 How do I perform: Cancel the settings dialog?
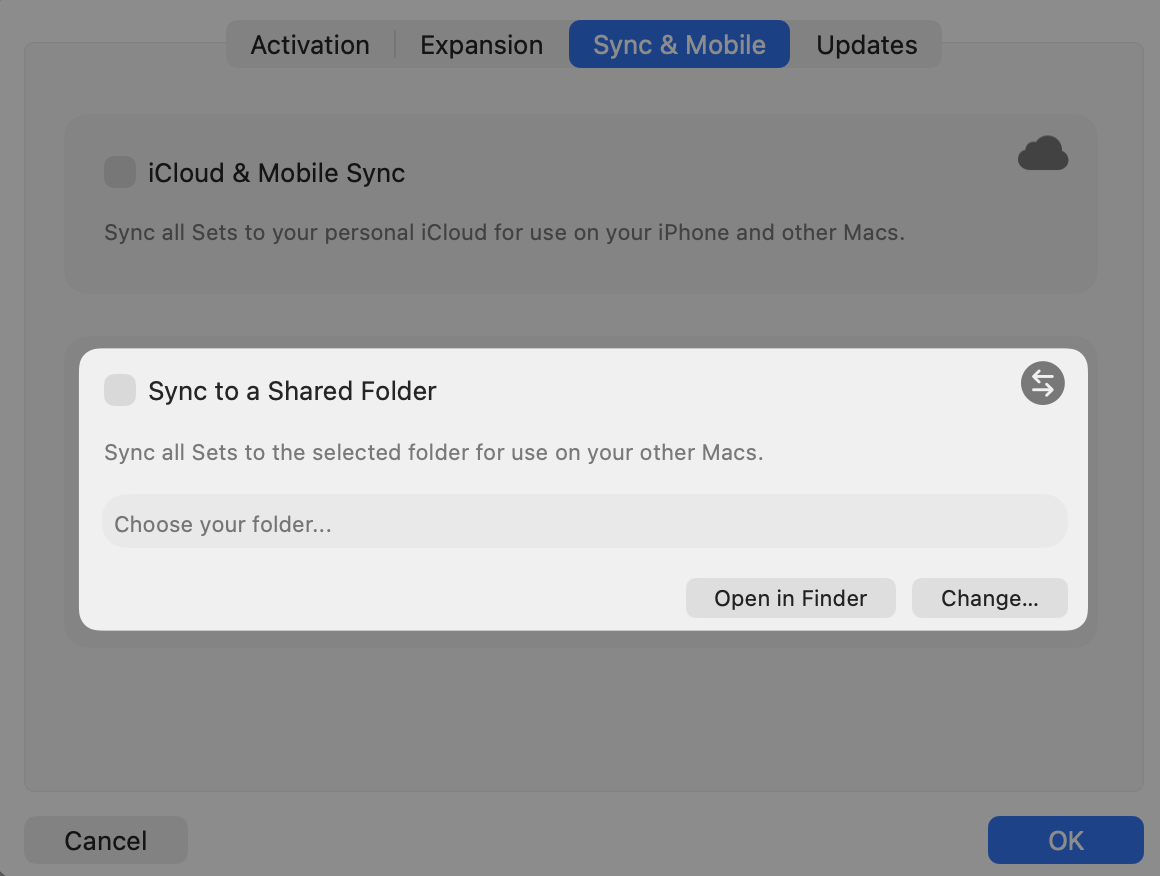[x=106, y=840]
